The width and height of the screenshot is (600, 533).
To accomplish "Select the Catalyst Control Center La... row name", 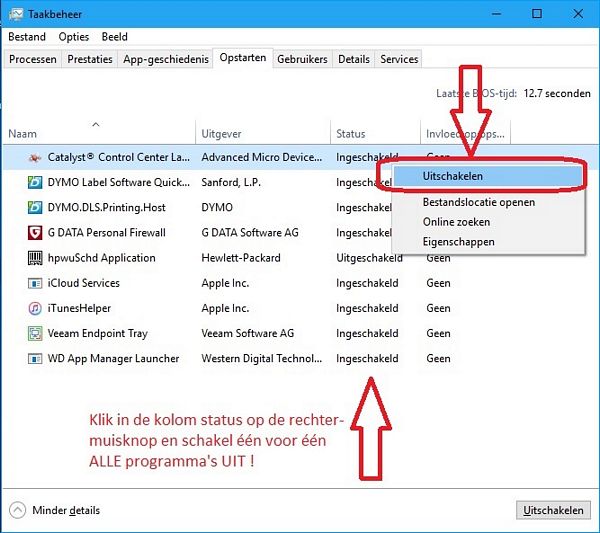I will [x=119, y=157].
